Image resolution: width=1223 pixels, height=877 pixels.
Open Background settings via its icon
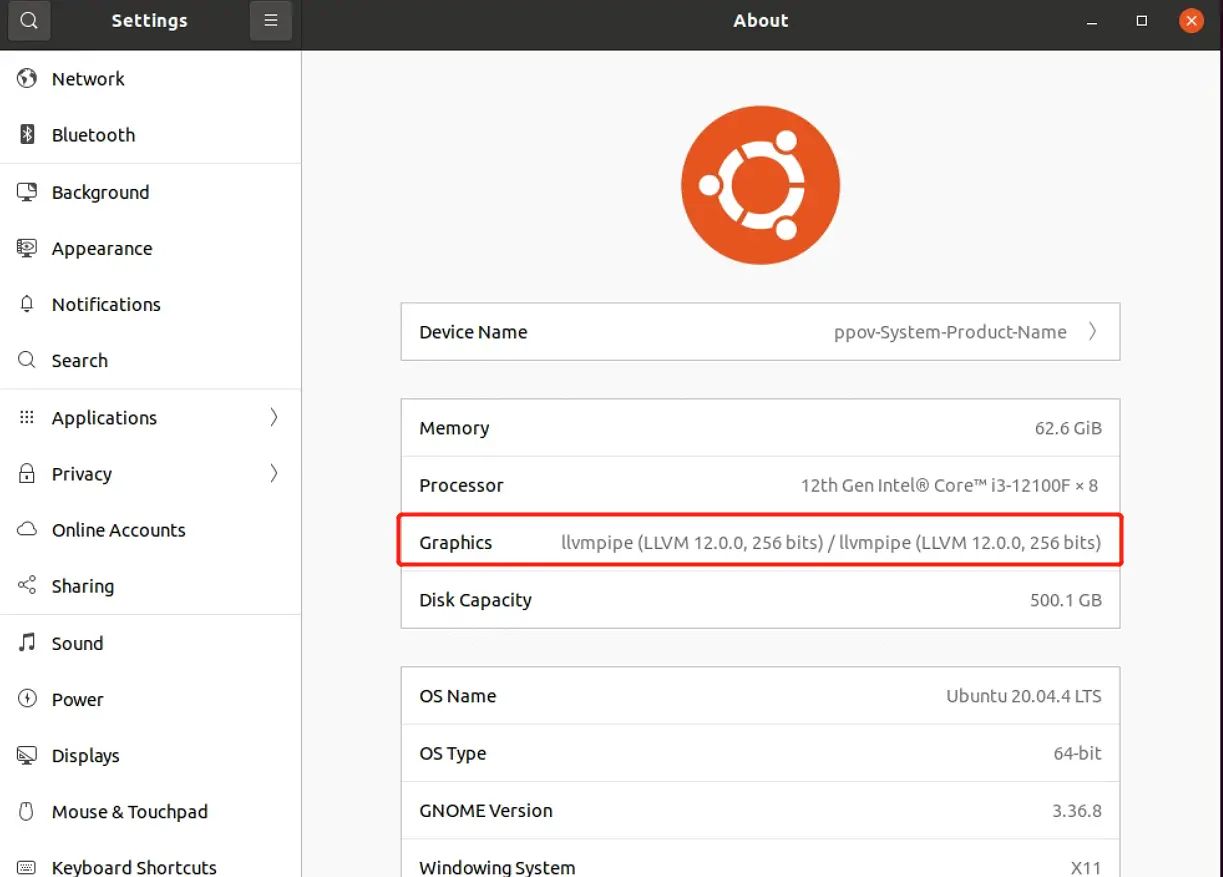click(x=26, y=191)
